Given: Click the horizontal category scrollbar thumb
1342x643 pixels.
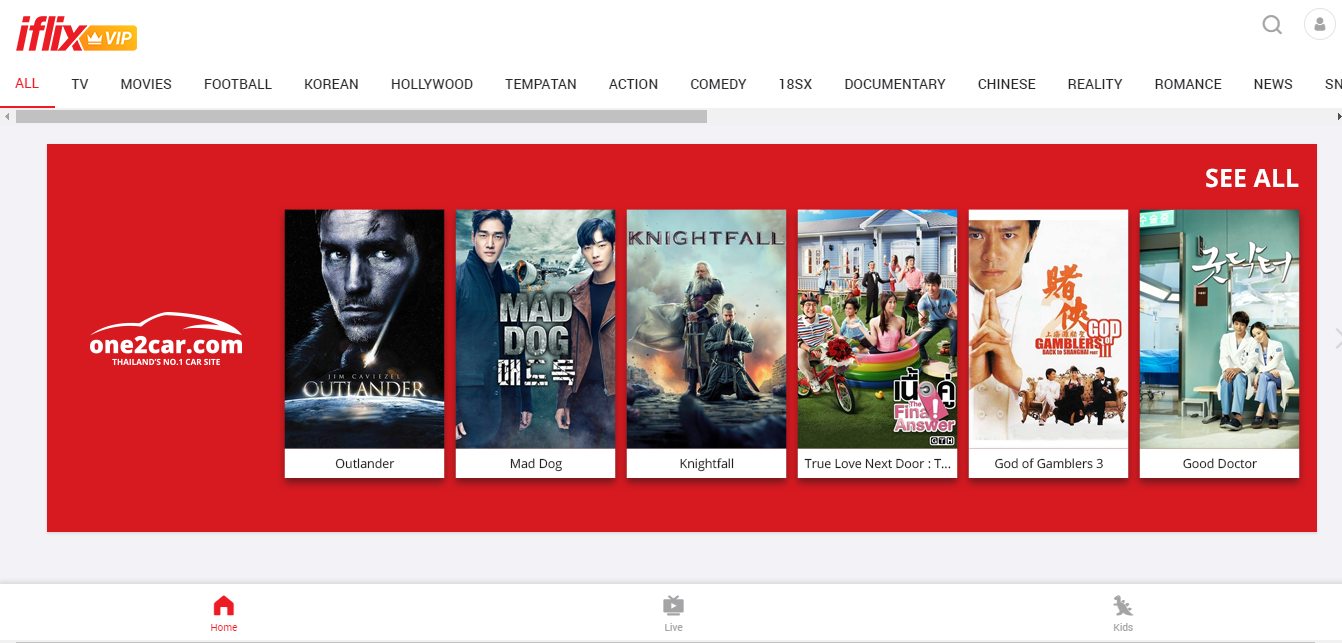Looking at the screenshot, I should [361, 117].
